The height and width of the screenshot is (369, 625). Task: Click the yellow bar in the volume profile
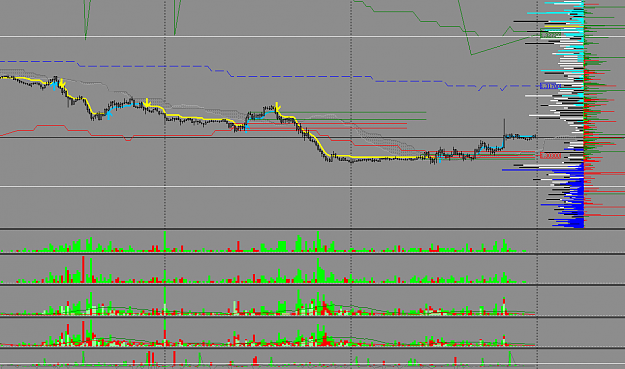(563, 26)
